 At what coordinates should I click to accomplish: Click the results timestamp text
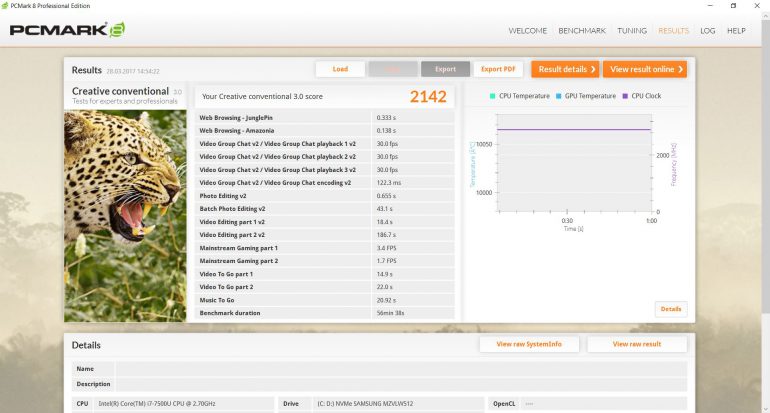tap(133, 71)
